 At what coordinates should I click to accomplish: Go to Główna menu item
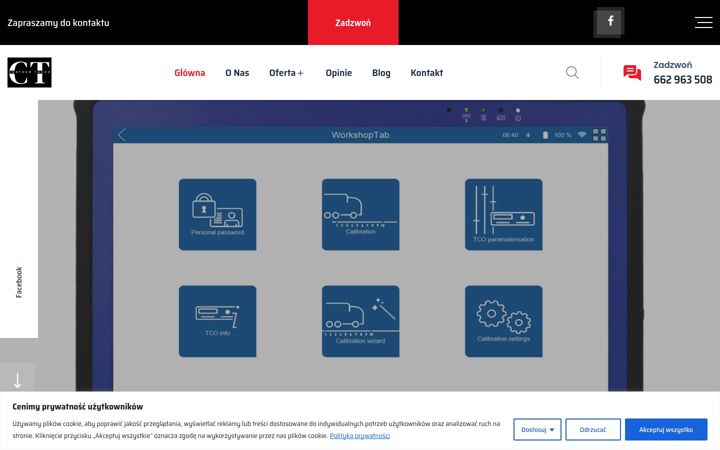(190, 73)
